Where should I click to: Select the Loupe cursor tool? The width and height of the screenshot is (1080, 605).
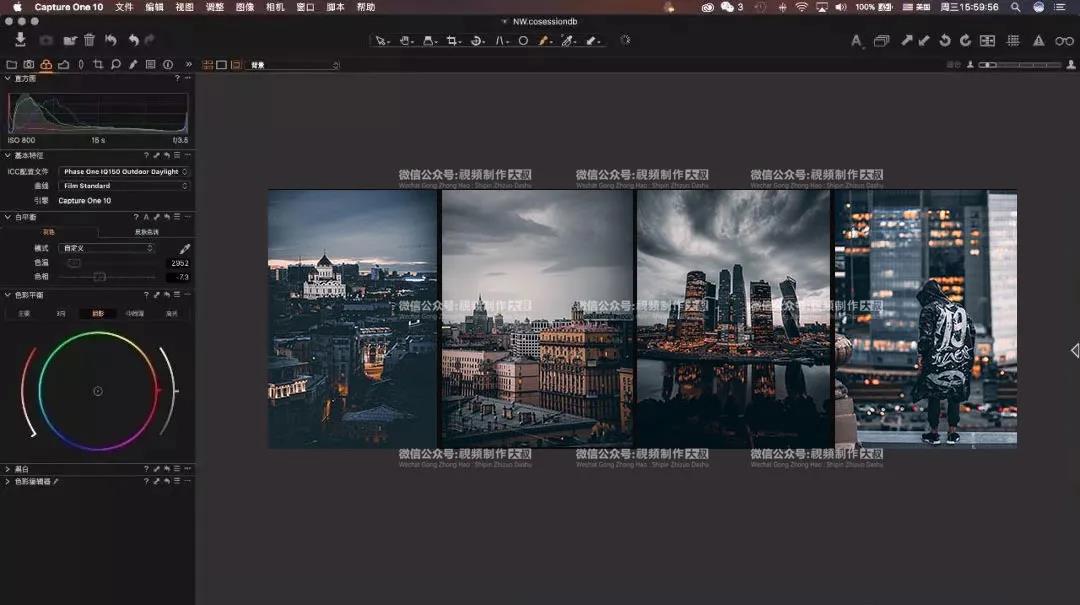tap(429, 41)
